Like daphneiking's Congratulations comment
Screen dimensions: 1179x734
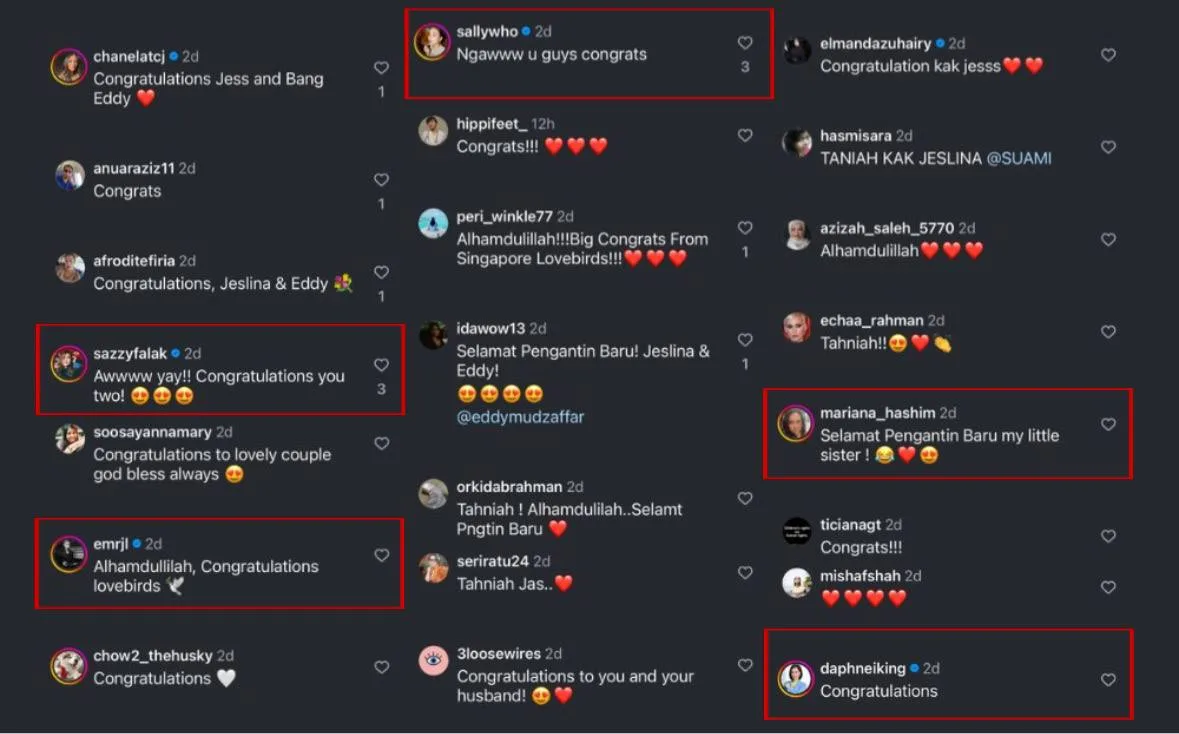coord(1108,680)
